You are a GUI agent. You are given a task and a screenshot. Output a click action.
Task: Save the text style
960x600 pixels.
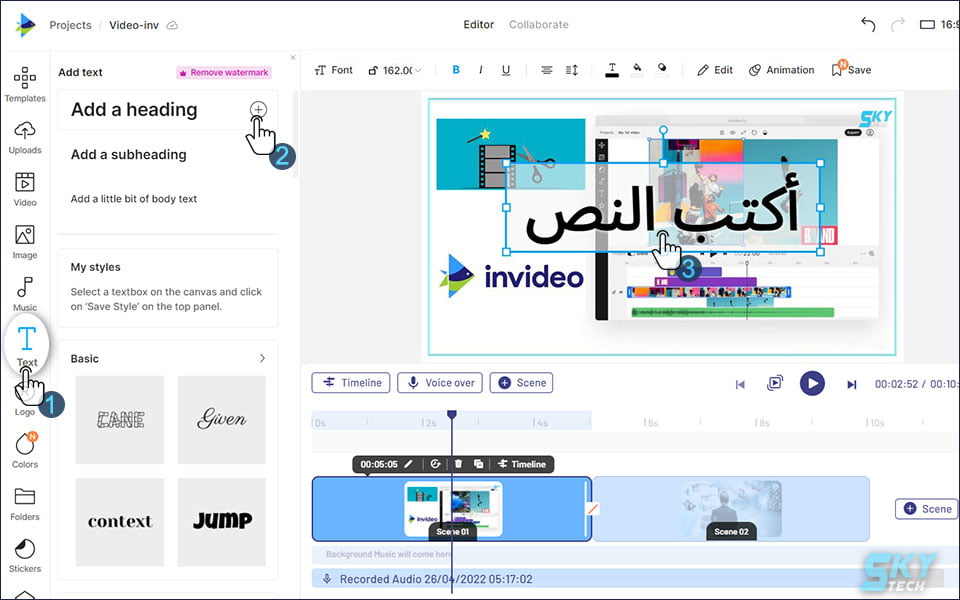click(x=851, y=69)
